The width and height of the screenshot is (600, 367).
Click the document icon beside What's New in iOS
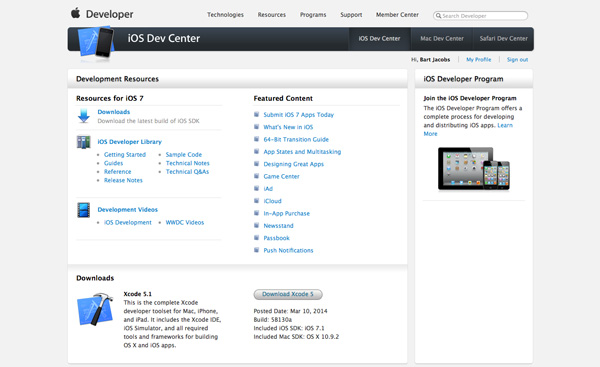click(x=256, y=127)
